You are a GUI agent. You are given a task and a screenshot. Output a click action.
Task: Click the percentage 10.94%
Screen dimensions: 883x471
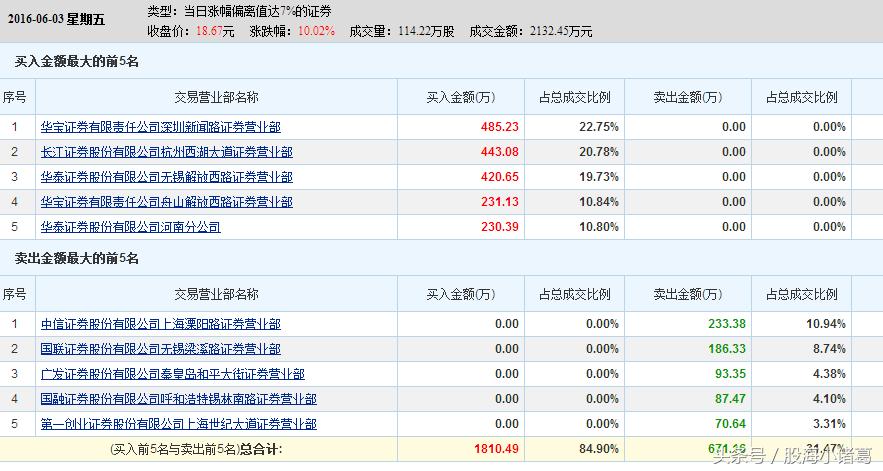coord(826,324)
